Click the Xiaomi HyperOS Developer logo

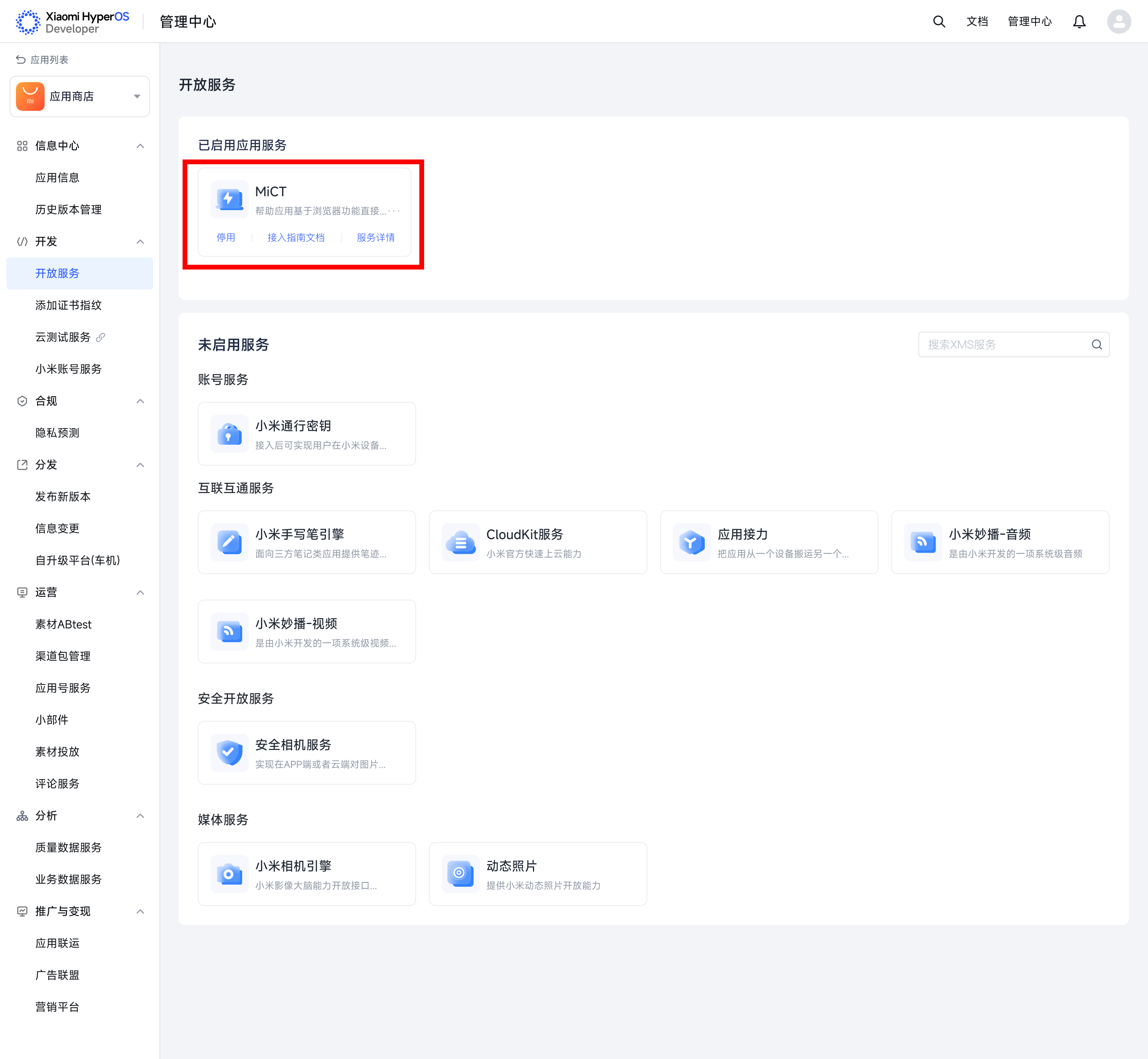pos(72,22)
